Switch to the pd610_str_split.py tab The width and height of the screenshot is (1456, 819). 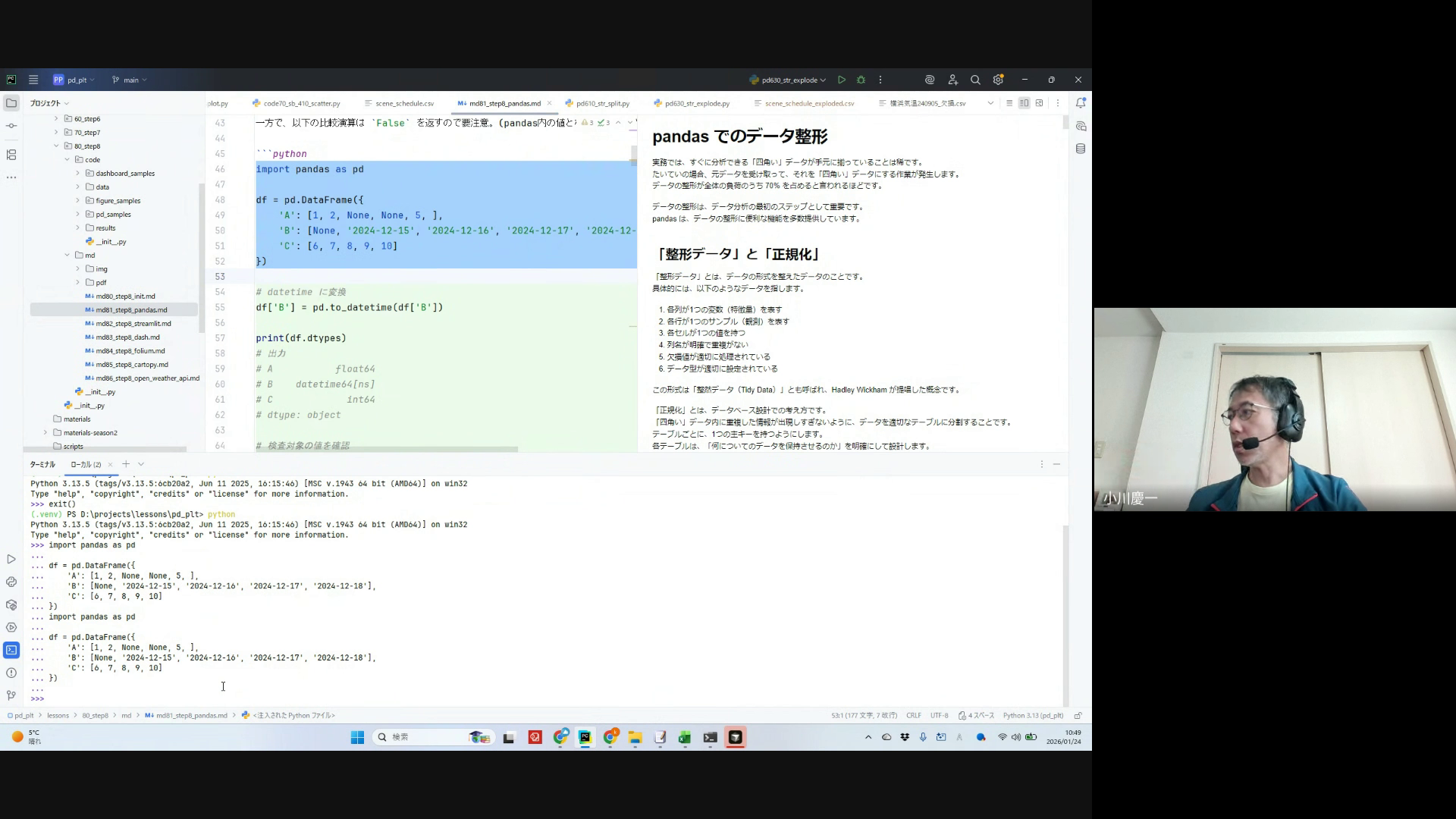tap(602, 103)
